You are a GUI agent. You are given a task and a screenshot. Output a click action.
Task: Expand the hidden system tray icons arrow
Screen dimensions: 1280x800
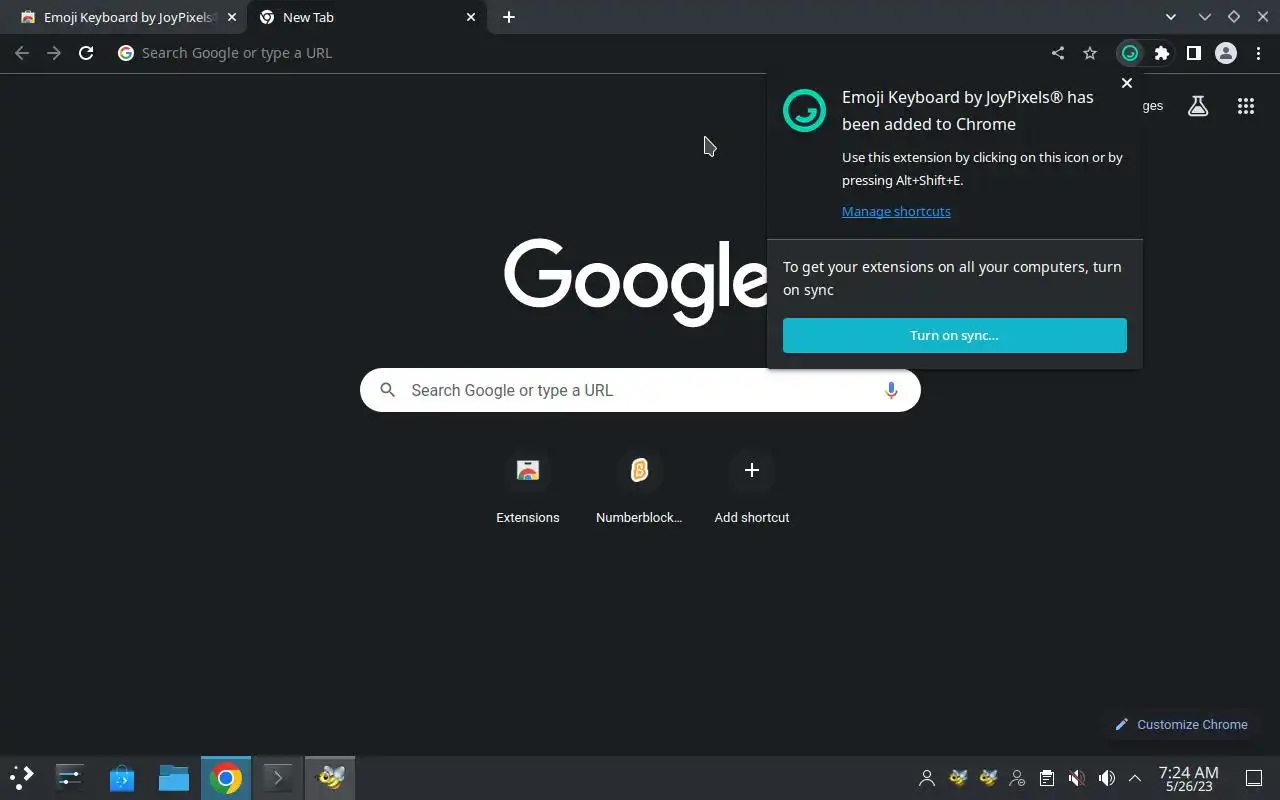point(1135,778)
